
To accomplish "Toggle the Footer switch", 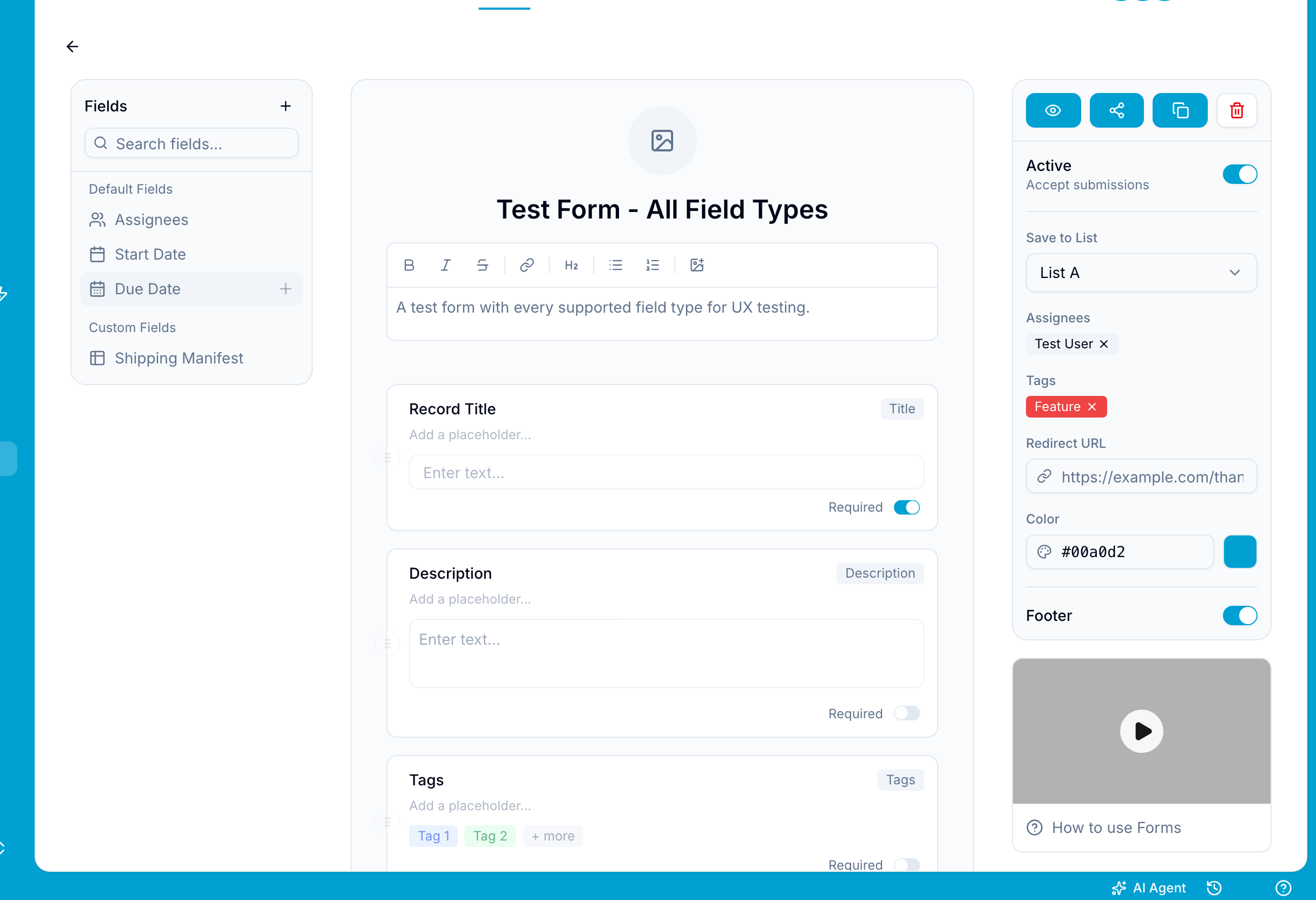I will point(1240,616).
